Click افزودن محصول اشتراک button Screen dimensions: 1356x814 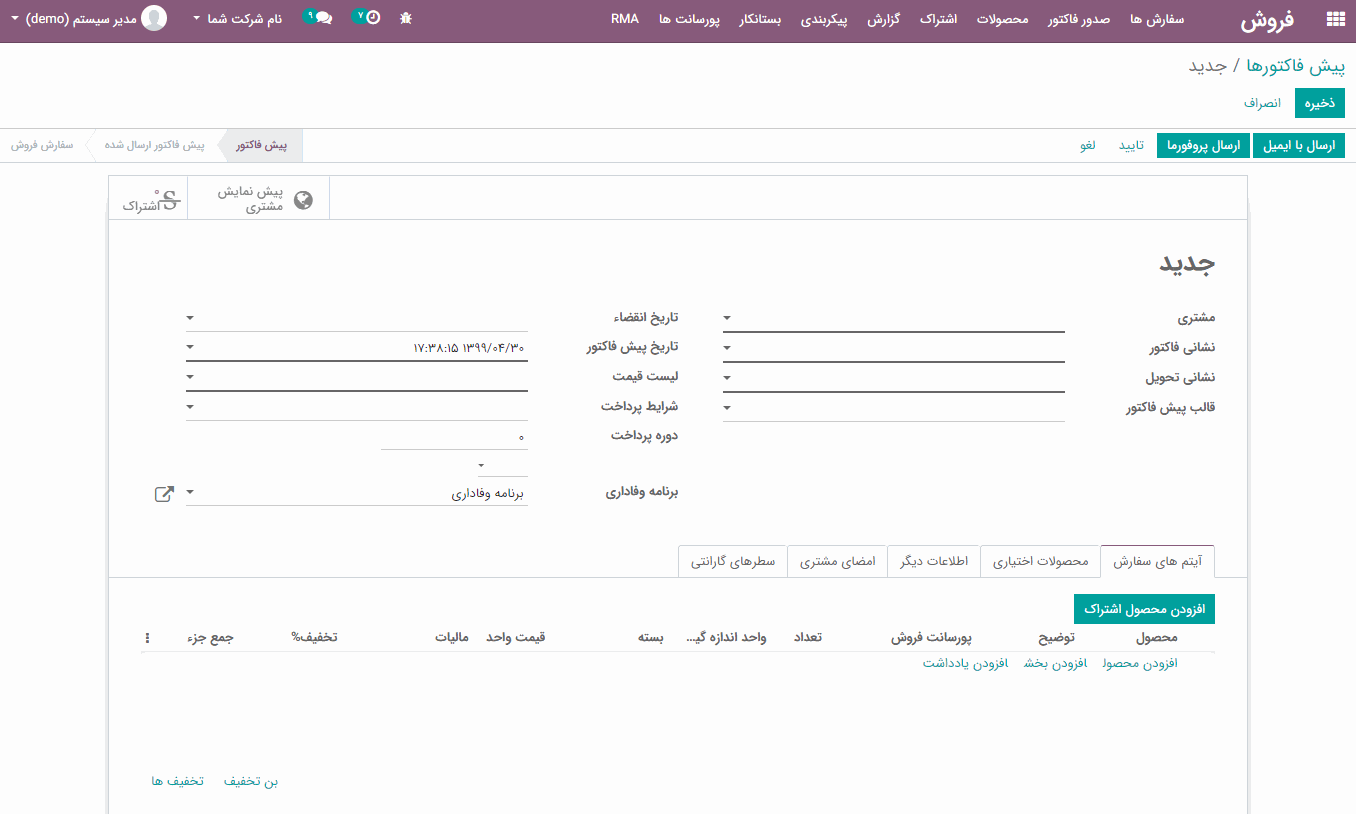[x=1144, y=608]
